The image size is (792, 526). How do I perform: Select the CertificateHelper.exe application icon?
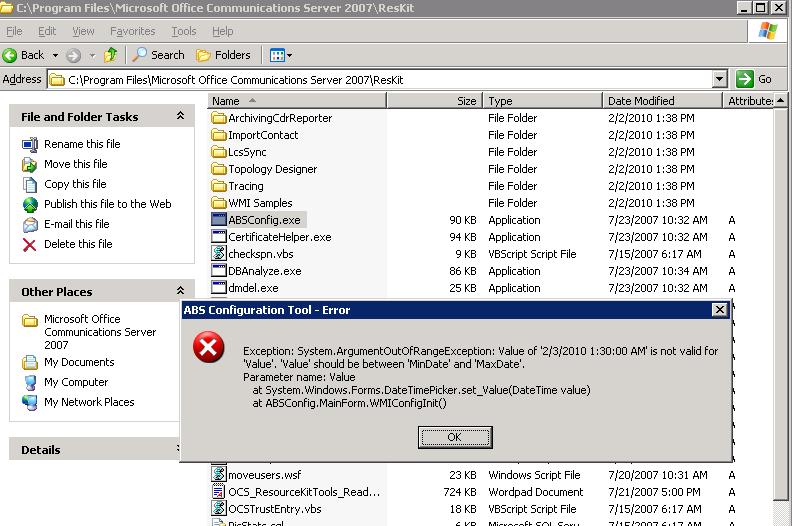pyautogui.click(x=219, y=237)
